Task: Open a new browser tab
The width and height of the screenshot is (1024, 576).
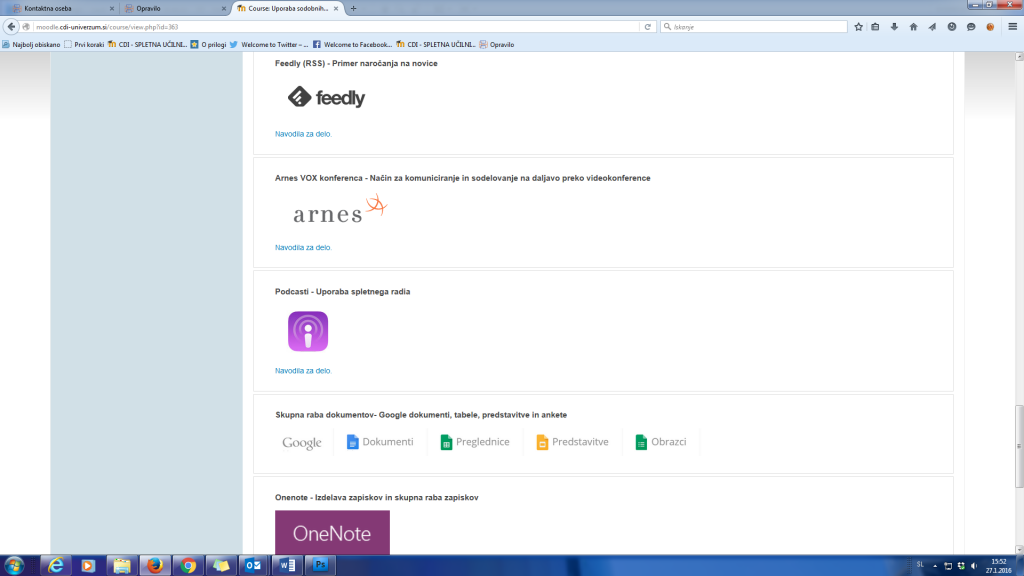Action: pyautogui.click(x=353, y=8)
